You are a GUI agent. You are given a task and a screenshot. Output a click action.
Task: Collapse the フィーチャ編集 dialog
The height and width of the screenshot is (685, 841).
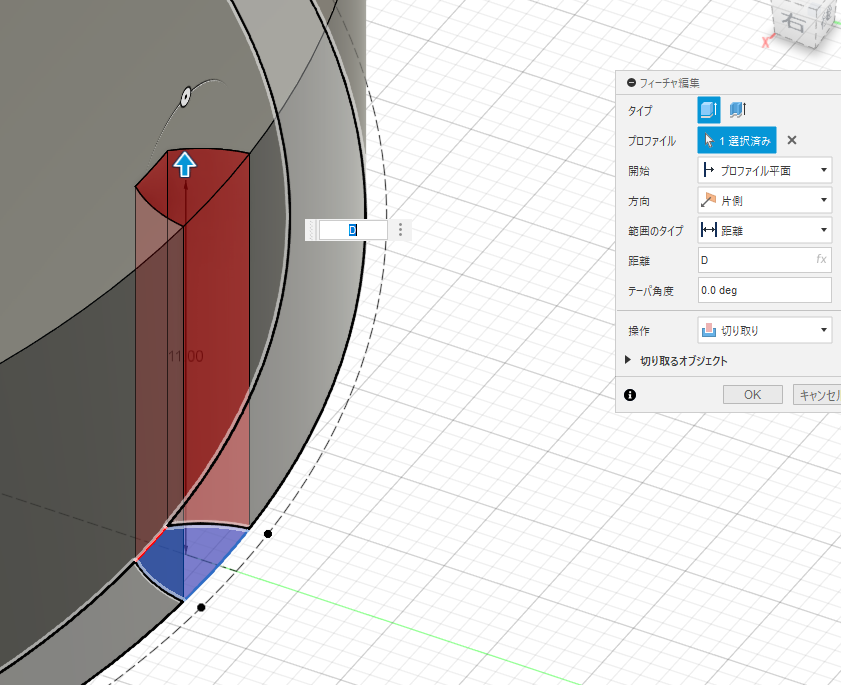click(631, 83)
